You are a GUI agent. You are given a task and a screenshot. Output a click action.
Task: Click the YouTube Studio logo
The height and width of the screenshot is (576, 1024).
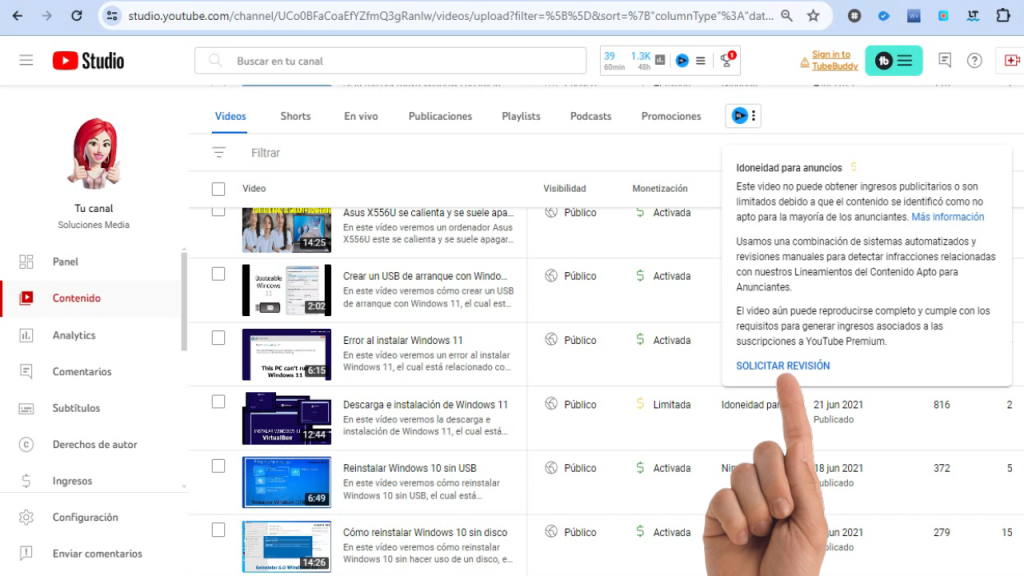[89, 61]
